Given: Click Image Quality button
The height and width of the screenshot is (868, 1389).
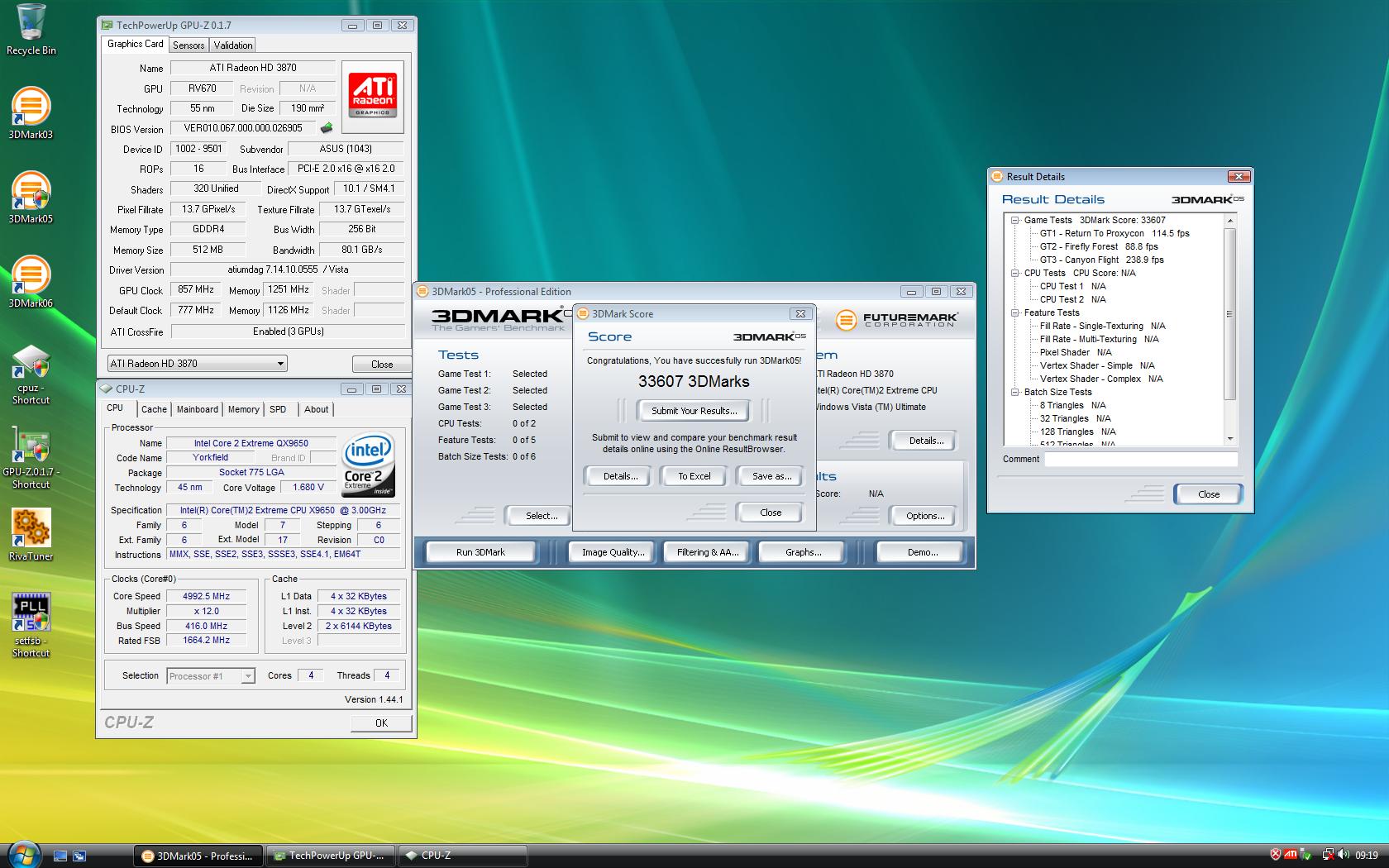Looking at the screenshot, I should pos(613,552).
